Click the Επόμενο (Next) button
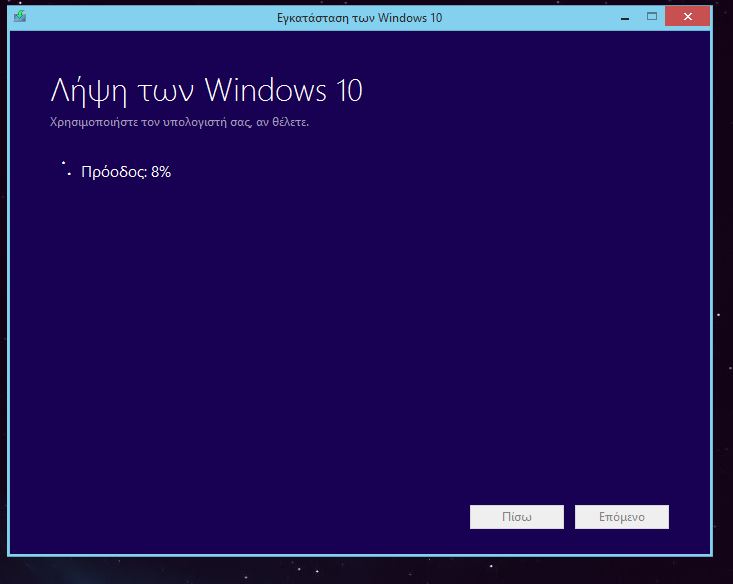Image resolution: width=733 pixels, height=584 pixels. (622, 517)
